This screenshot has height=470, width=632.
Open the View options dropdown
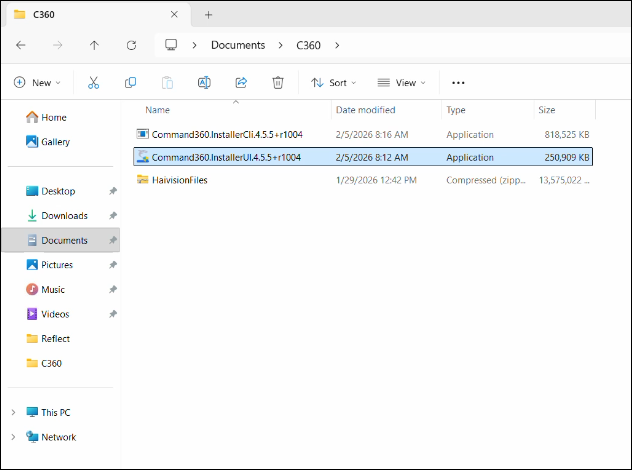pyautogui.click(x=401, y=83)
